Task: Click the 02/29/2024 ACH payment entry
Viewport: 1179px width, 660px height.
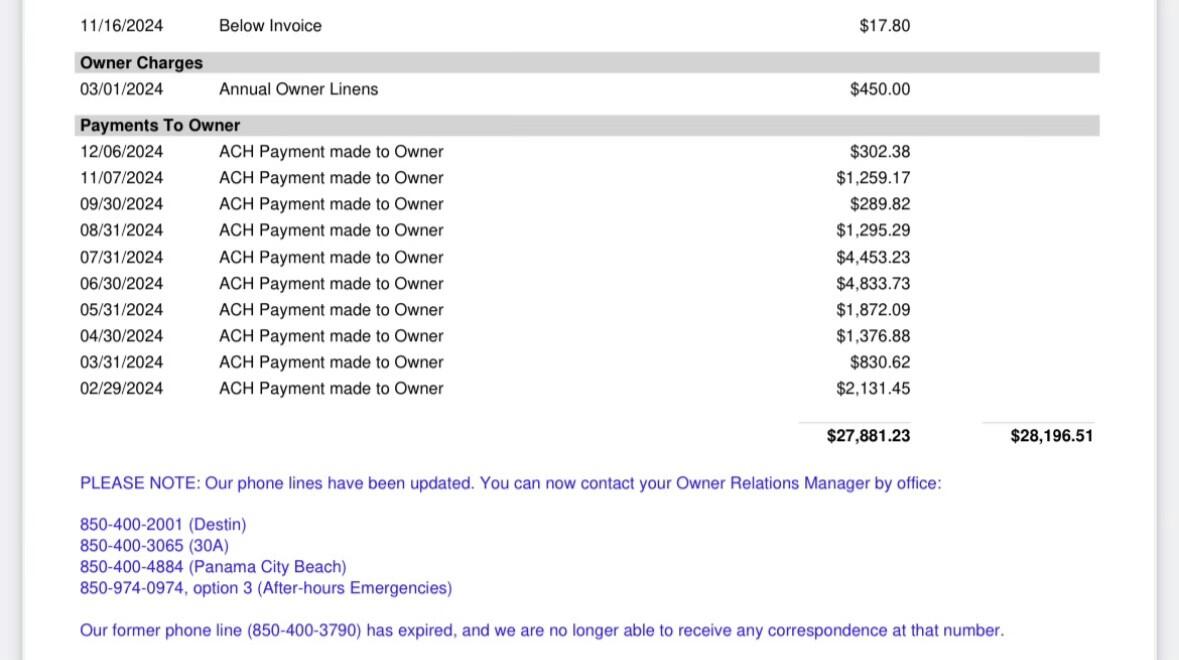Action: [495, 388]
